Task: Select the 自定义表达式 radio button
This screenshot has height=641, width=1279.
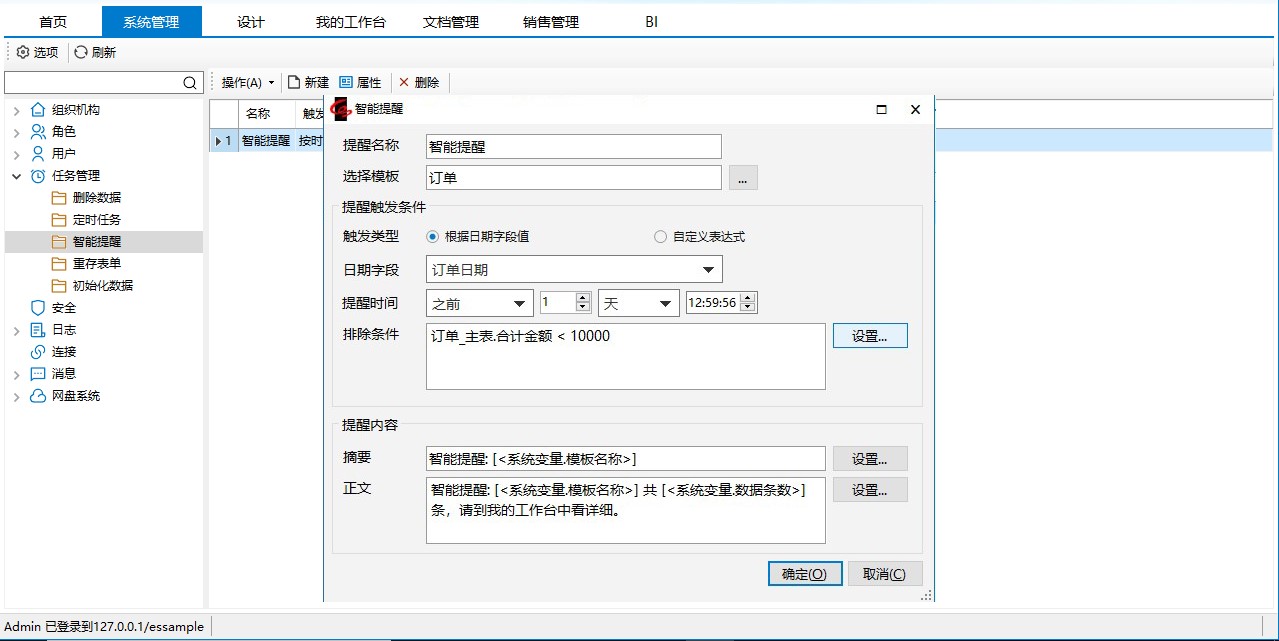Action: point(660,237)
